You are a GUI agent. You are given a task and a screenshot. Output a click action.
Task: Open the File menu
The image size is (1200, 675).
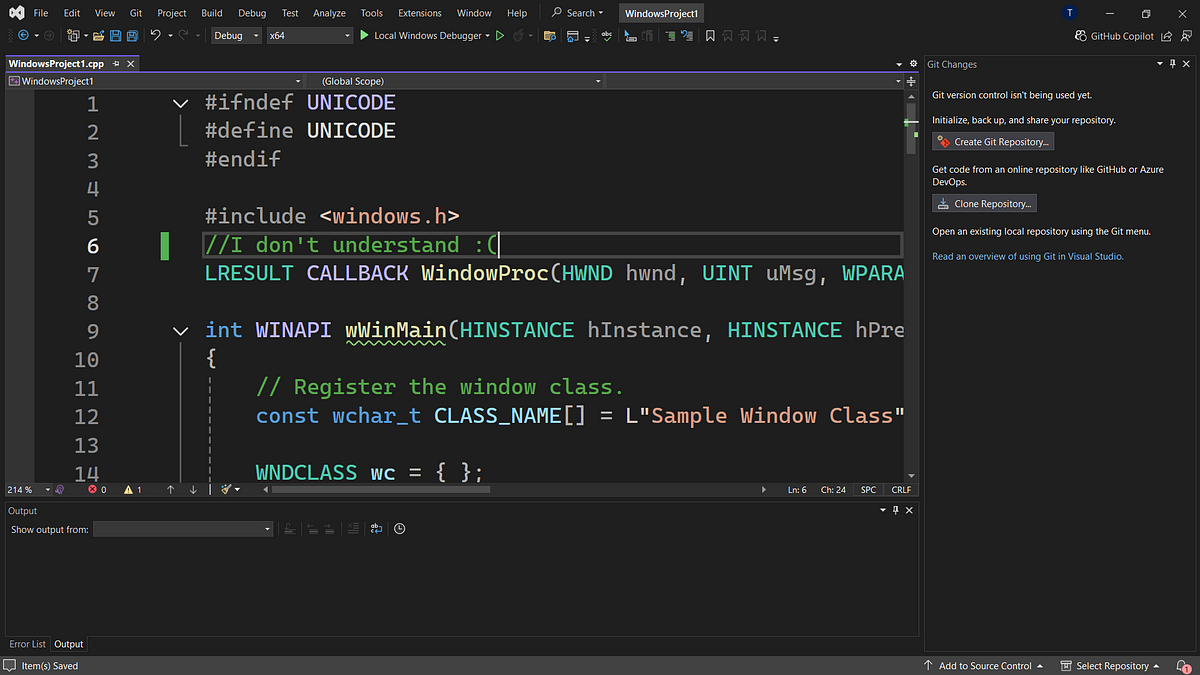pyautogui.click(x=40, y=13)
